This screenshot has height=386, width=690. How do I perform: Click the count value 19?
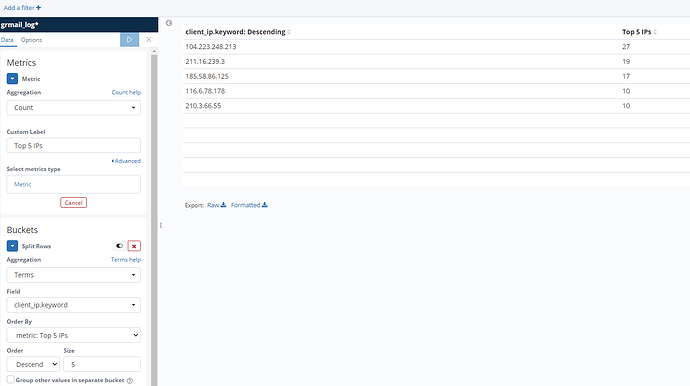[626, 62]
